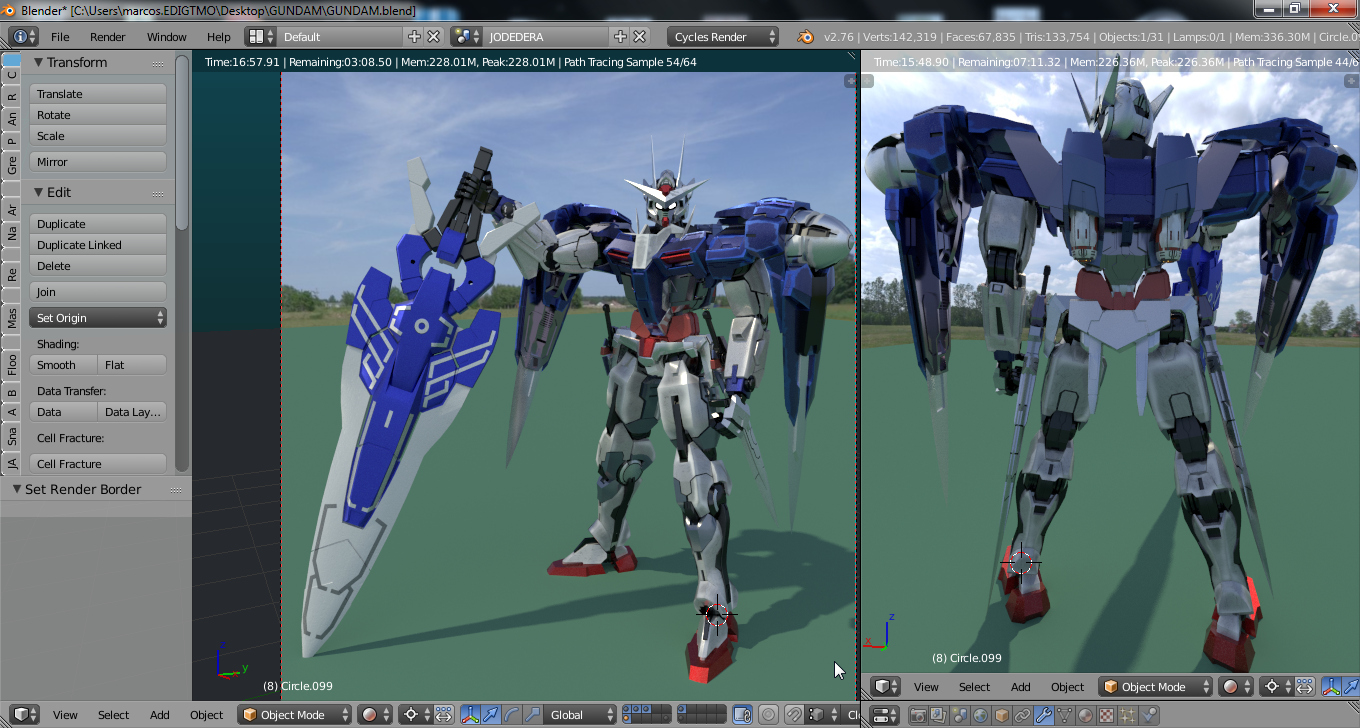Collapse the Set Render Border panel
This screenshot has height=728, width=1360.
17,489
